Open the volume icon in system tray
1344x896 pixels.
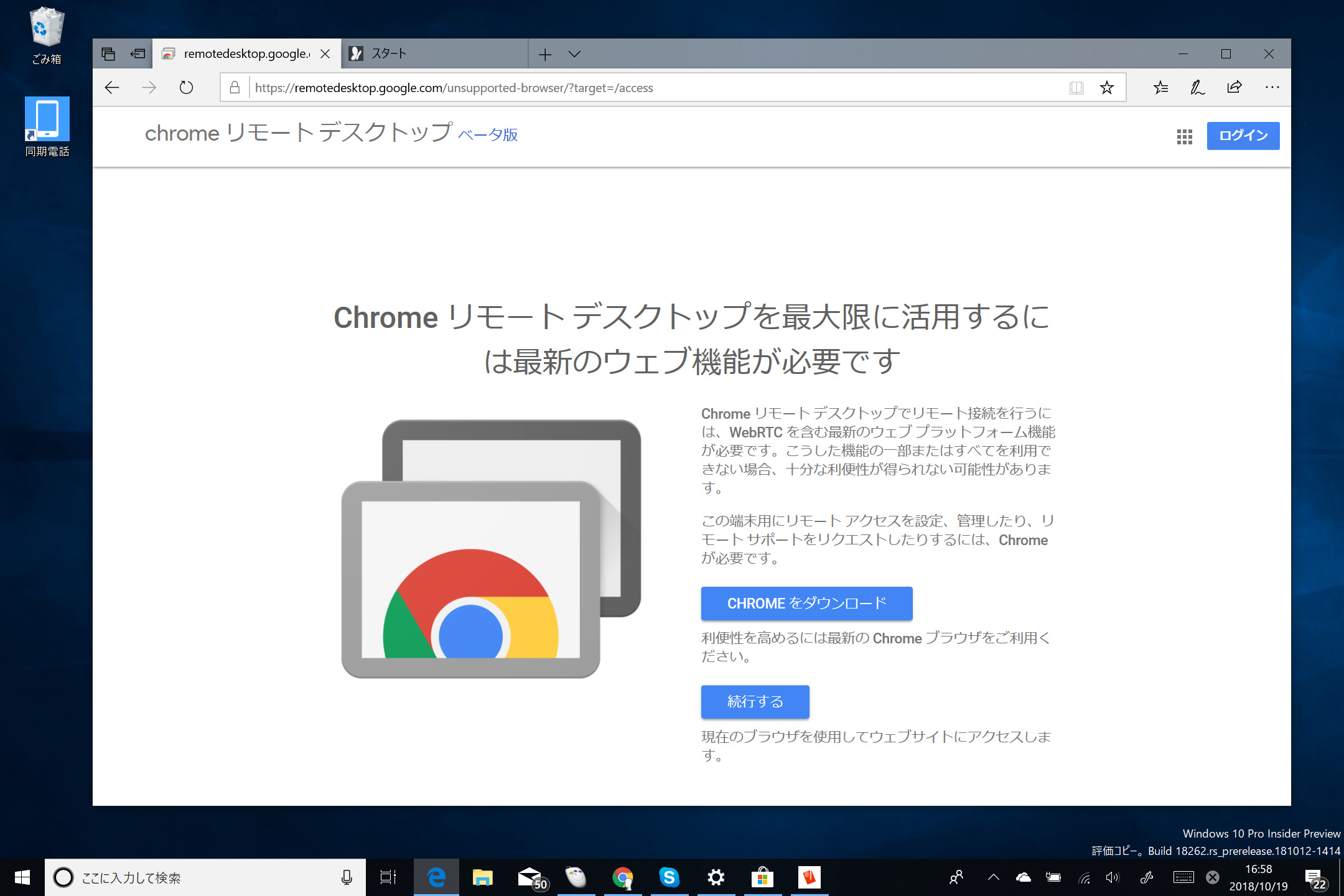point(1113,877)
